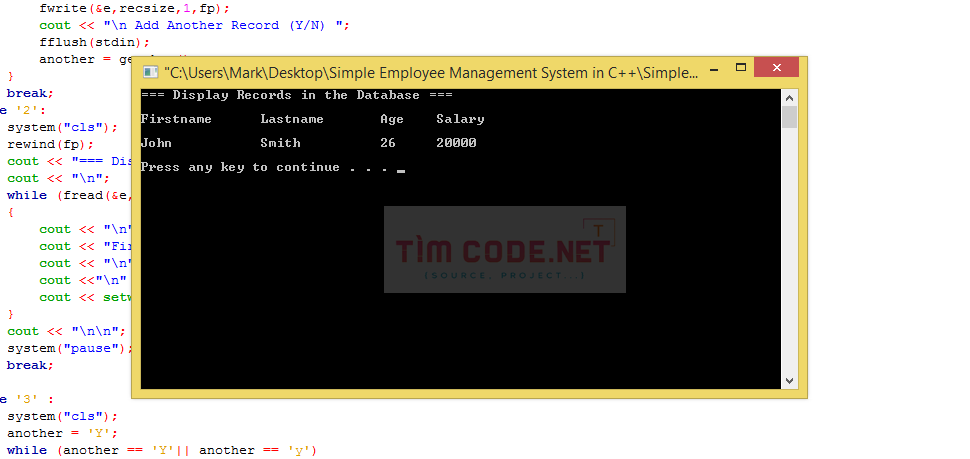The height and width of the screenshot is (459, 970).
Task: Click "Press any key to continue" text
Action: [240, 168]
